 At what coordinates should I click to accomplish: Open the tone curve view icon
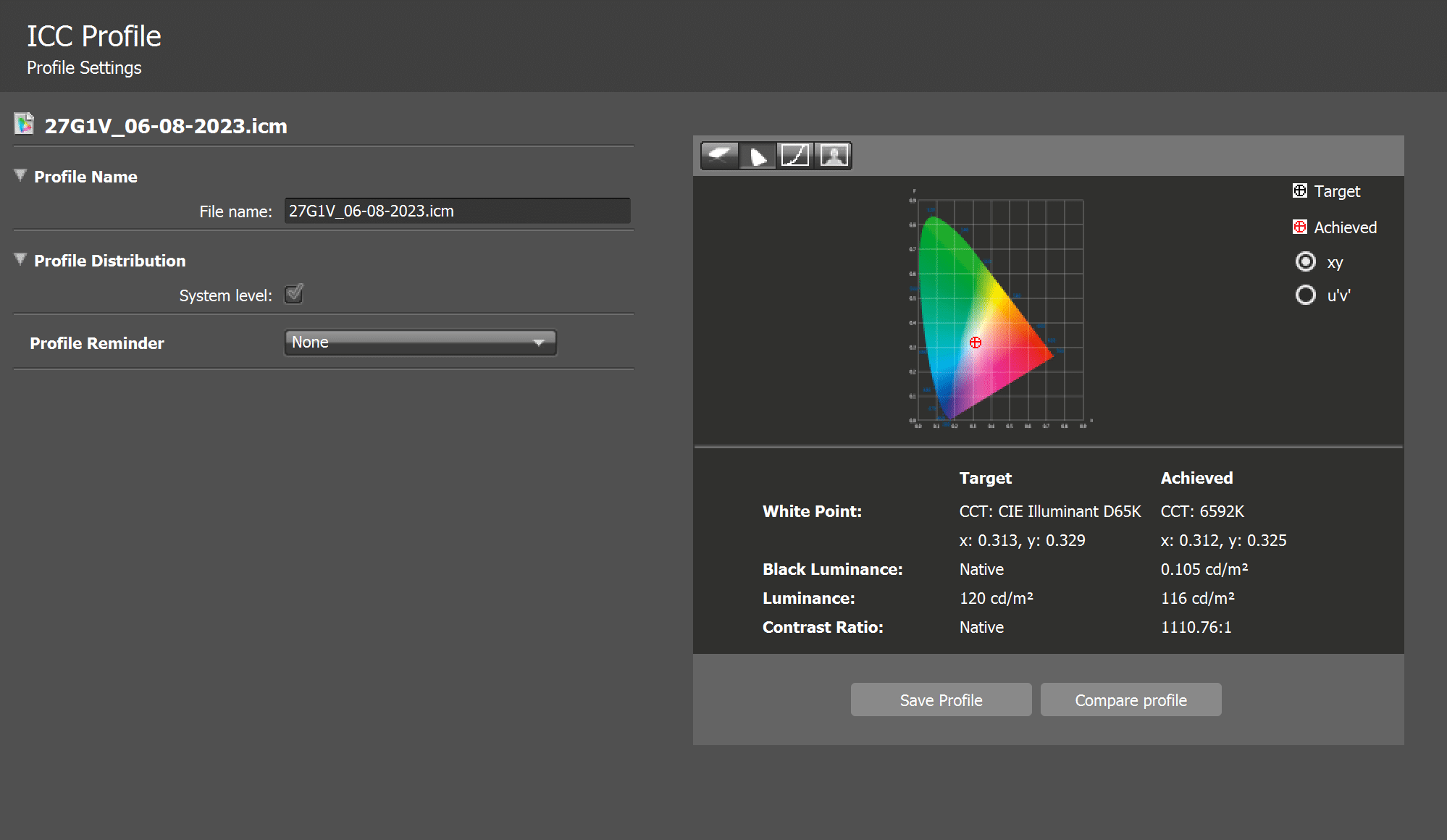point(795,156)
